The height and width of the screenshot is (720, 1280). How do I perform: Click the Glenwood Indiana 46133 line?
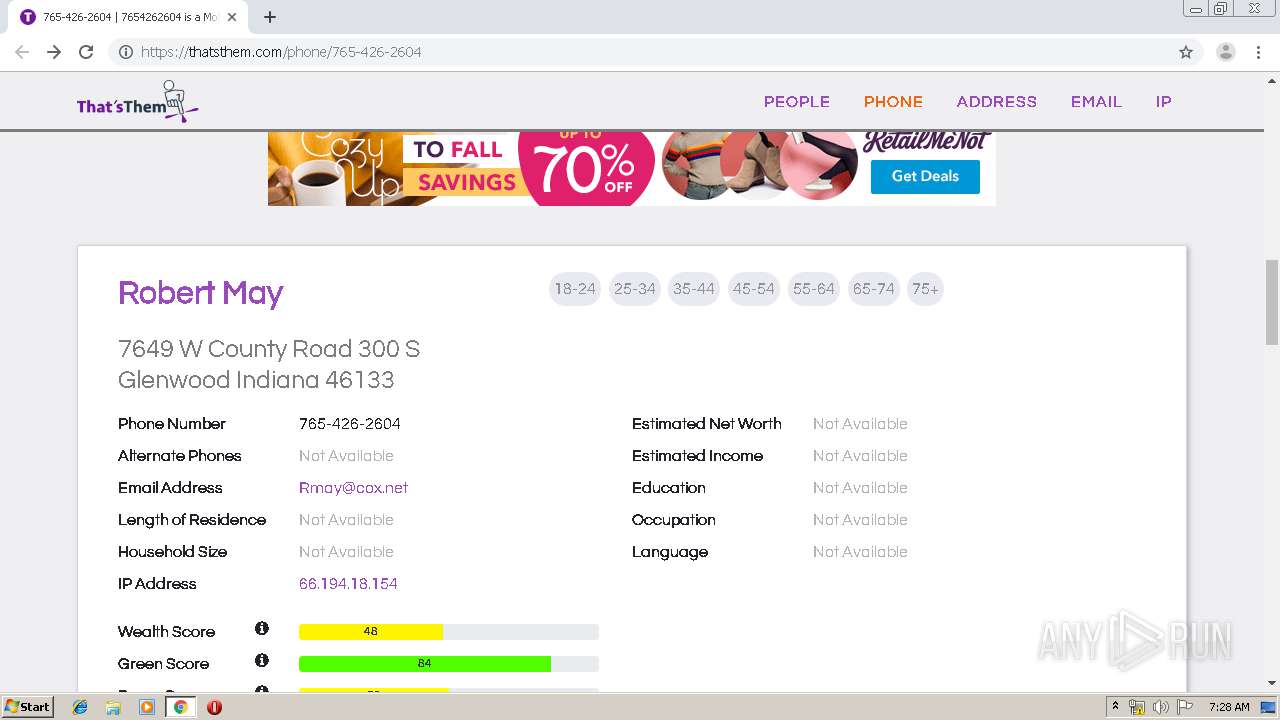pos(256,380)
